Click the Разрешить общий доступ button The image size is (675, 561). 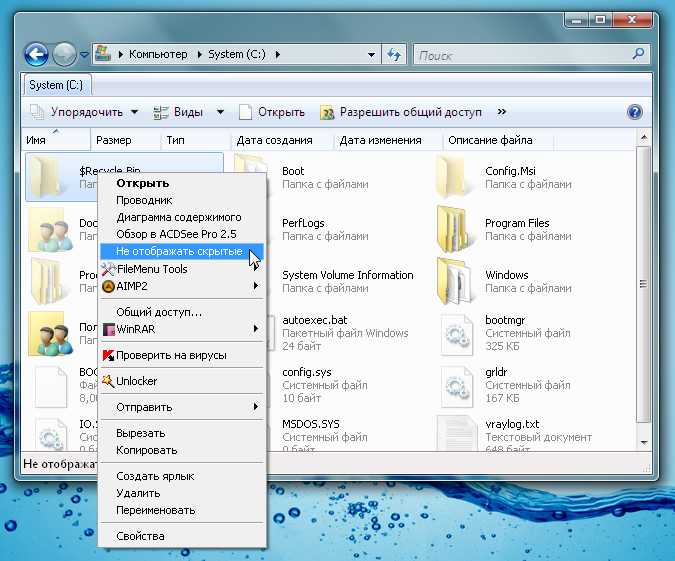click(x=401, y=112)
